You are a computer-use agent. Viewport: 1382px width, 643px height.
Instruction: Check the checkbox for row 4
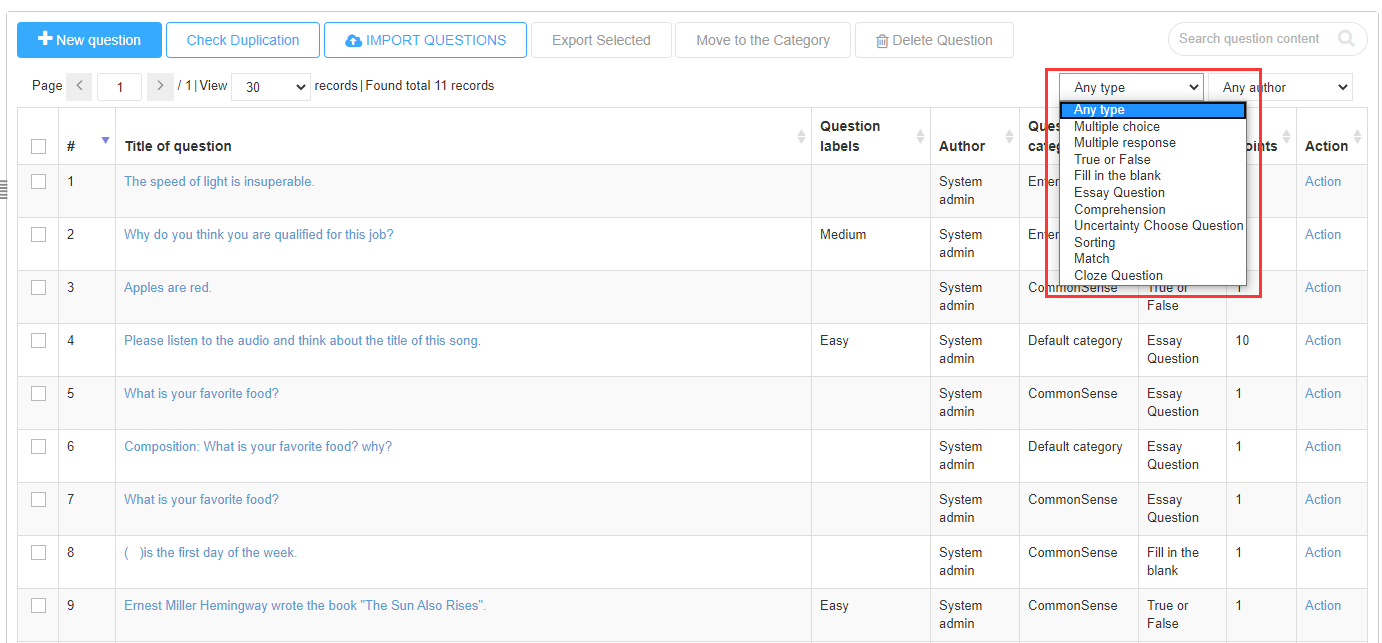point(38,341)
